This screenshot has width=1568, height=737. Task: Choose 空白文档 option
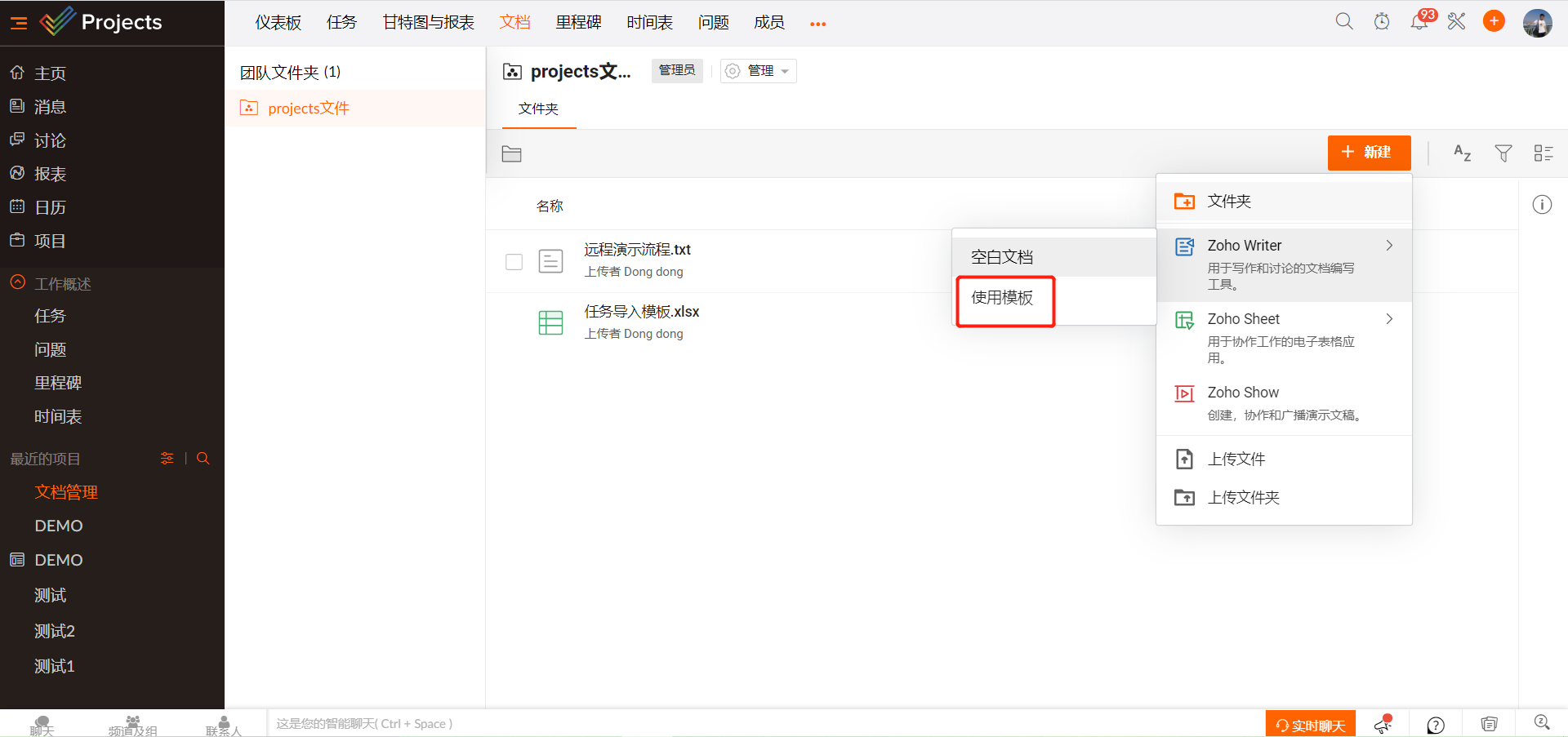tap(1003, 257)
